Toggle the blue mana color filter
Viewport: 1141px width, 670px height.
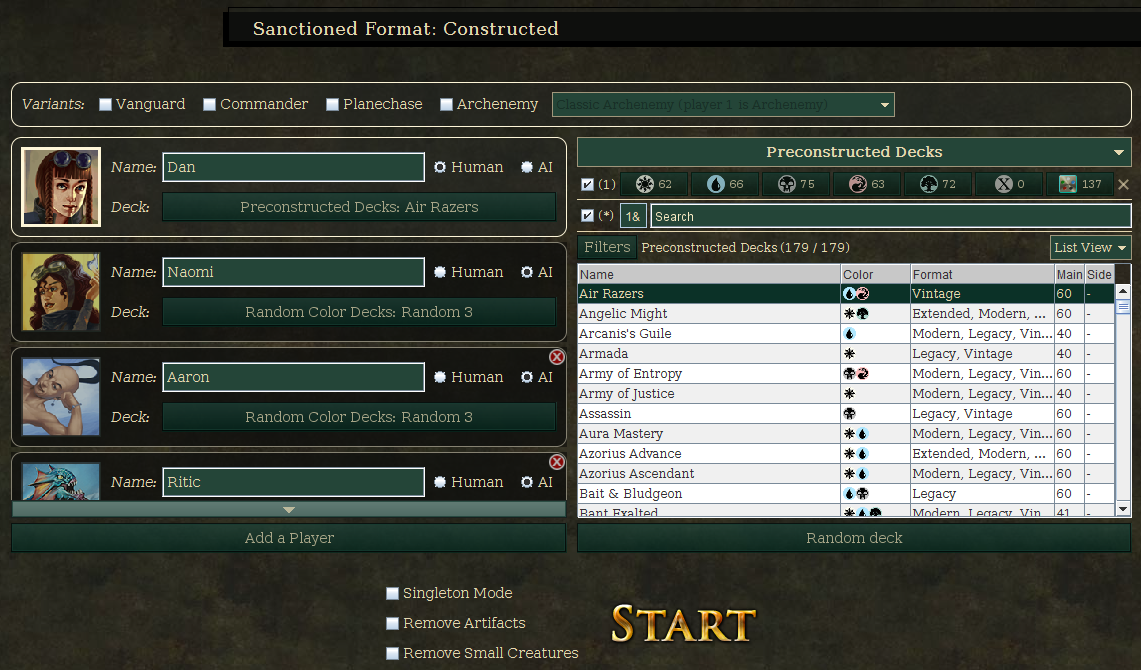(725, 185)
